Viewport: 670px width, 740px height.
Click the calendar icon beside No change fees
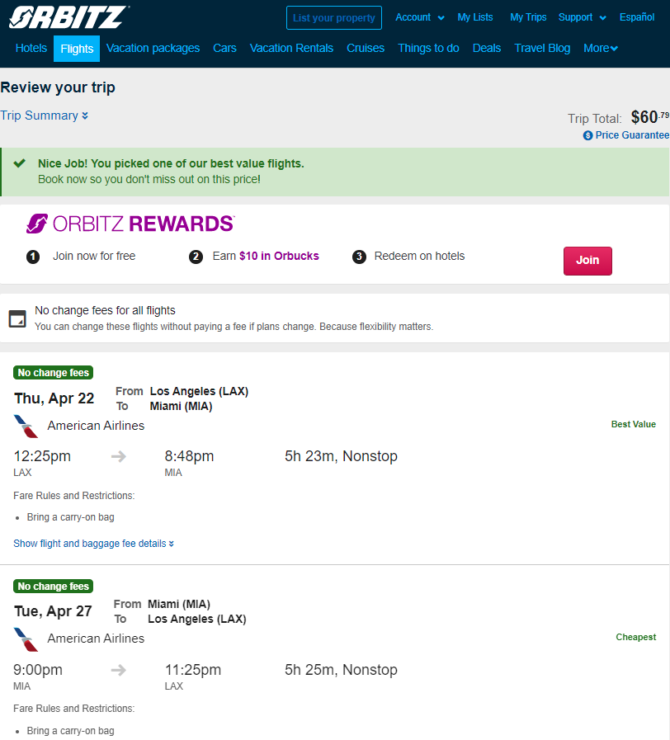pos(17,319)
